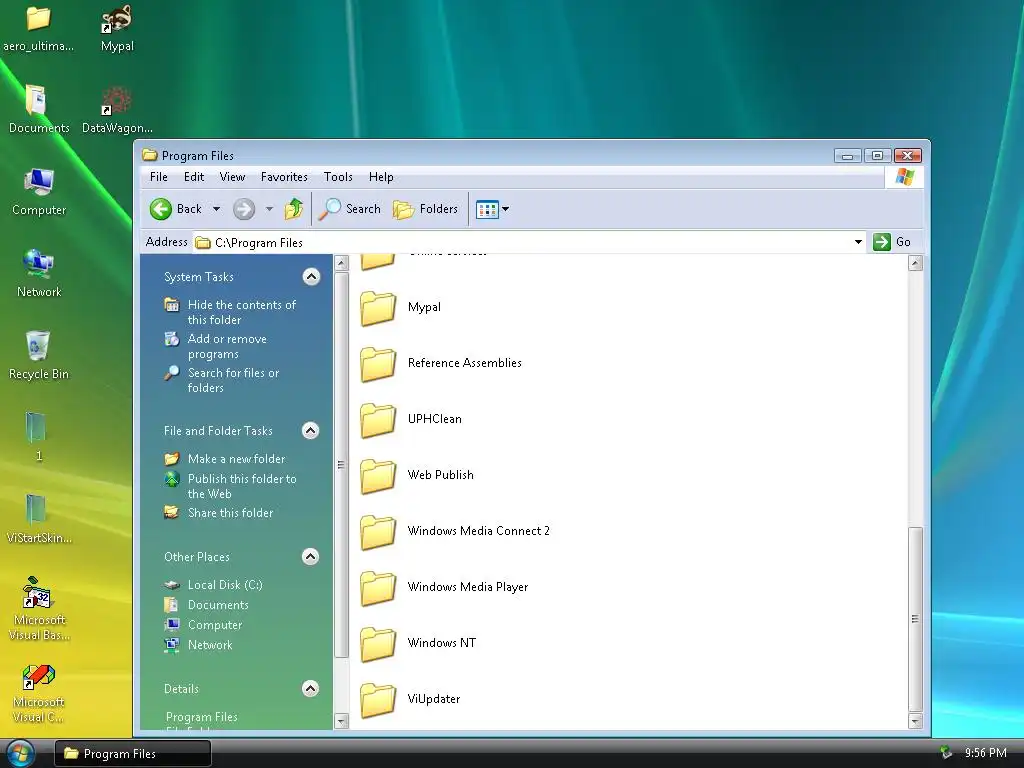
Task: Open the Views dropdown arrow
Action: tap(505, 209)
